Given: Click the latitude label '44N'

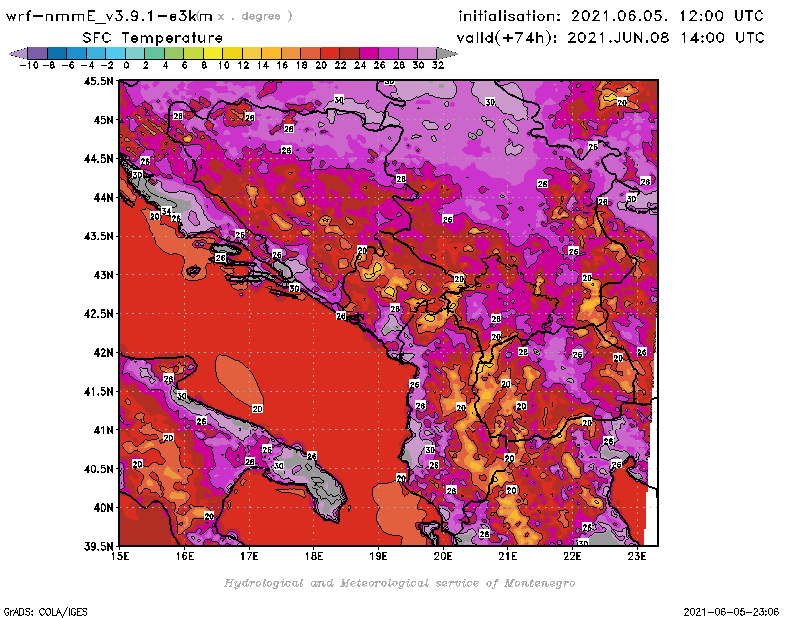Looking at the screenshot, I should (104, 197).
